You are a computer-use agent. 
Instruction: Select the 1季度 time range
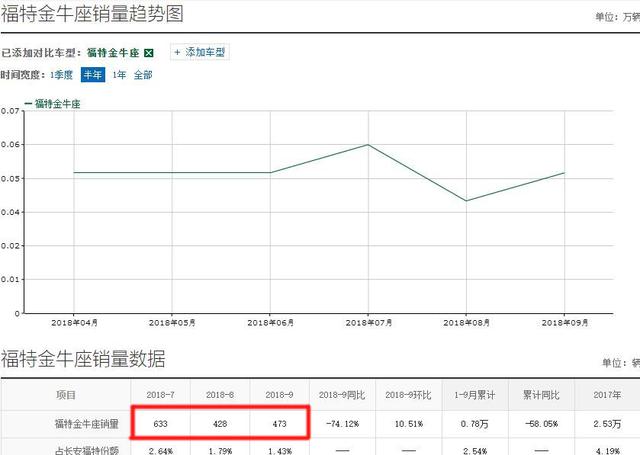pyautogui.click(x=61, y=75)
